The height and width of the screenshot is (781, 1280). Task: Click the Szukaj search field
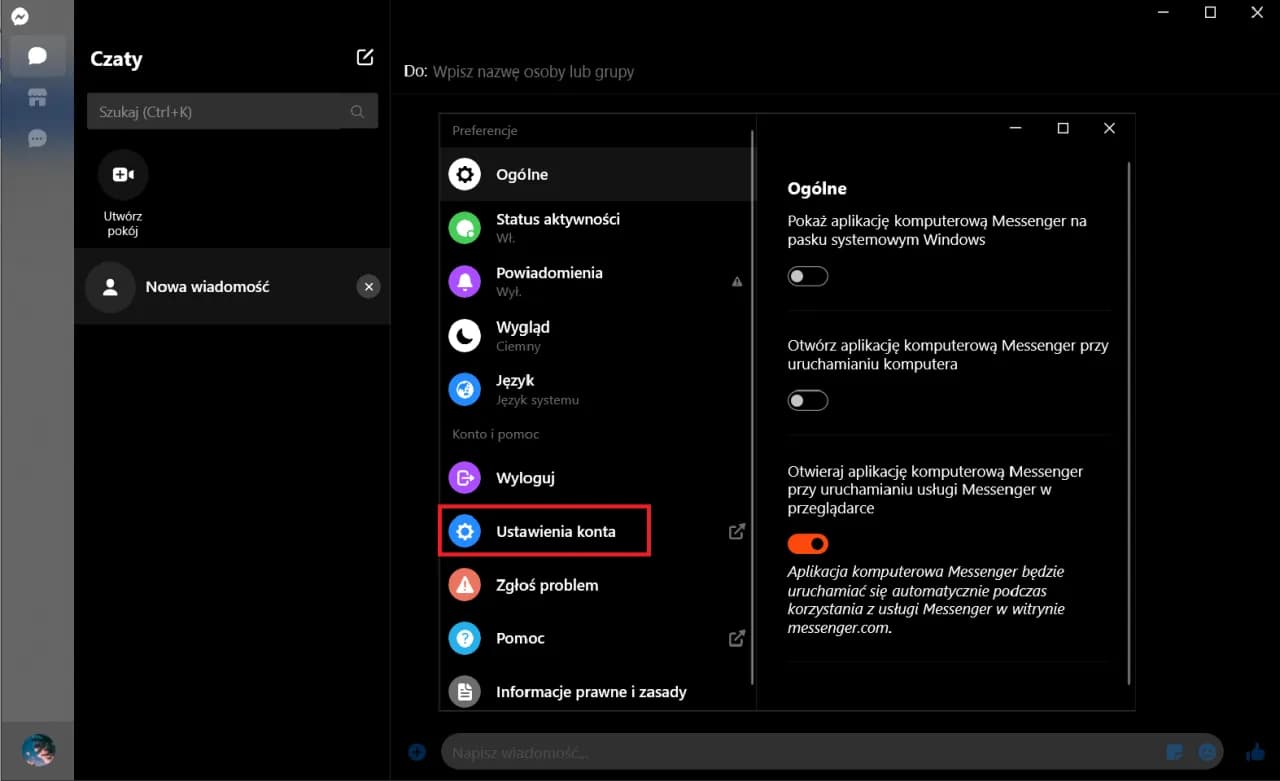coord(220,112)
